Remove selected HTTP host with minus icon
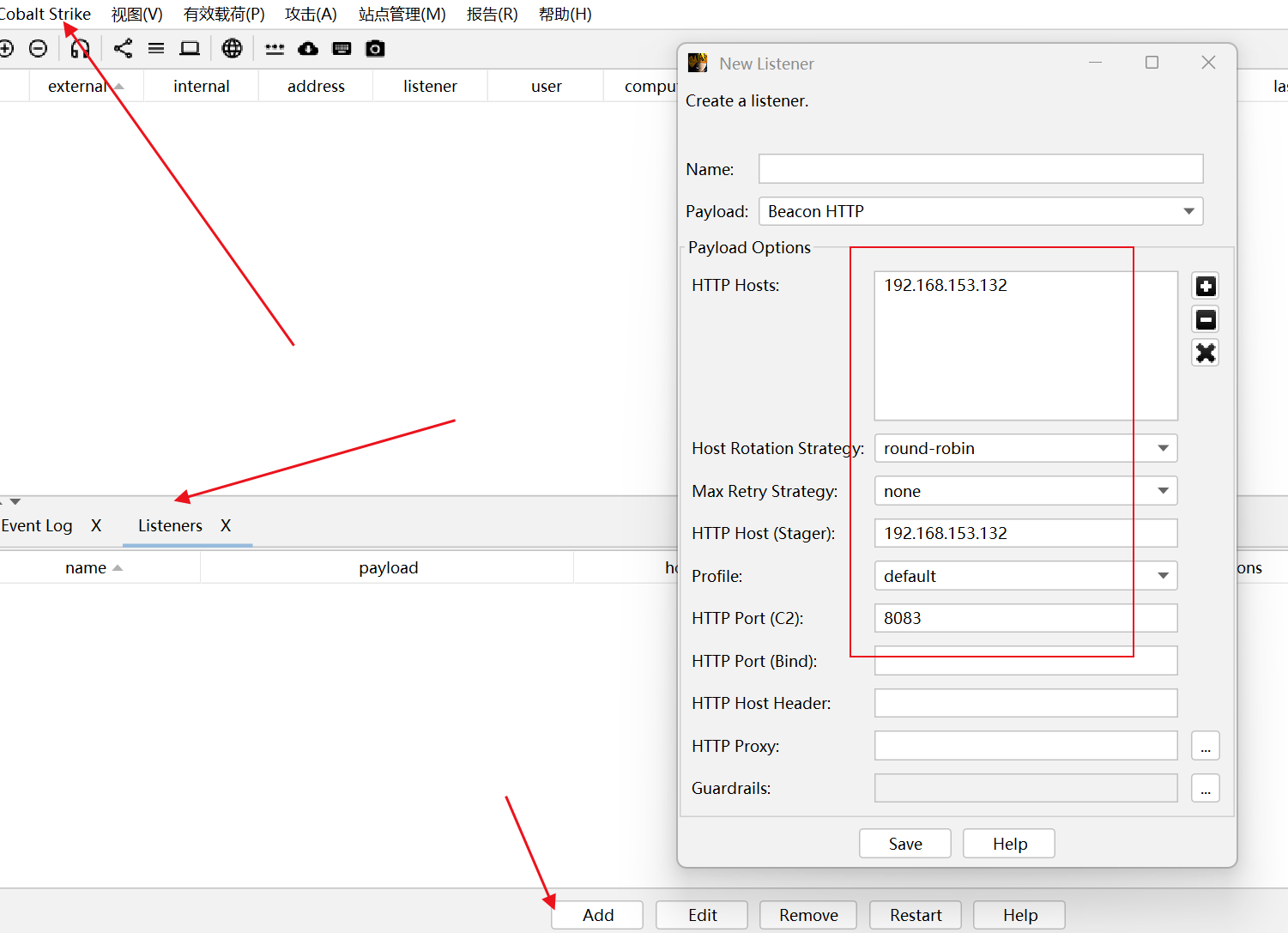The height and width of the screenshot is (933, 1288). (1206, 320)
